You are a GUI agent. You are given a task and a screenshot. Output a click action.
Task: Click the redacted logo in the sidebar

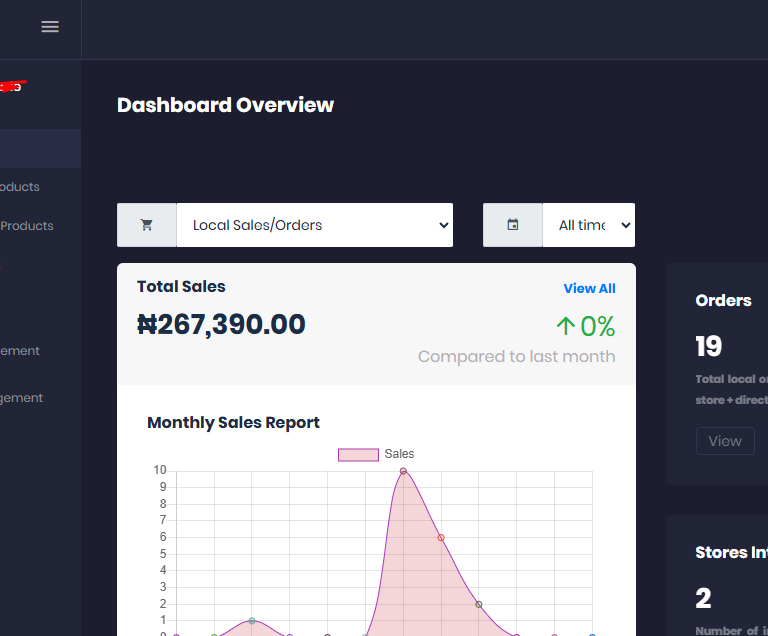pyautogui.click(x=12, y=87)
